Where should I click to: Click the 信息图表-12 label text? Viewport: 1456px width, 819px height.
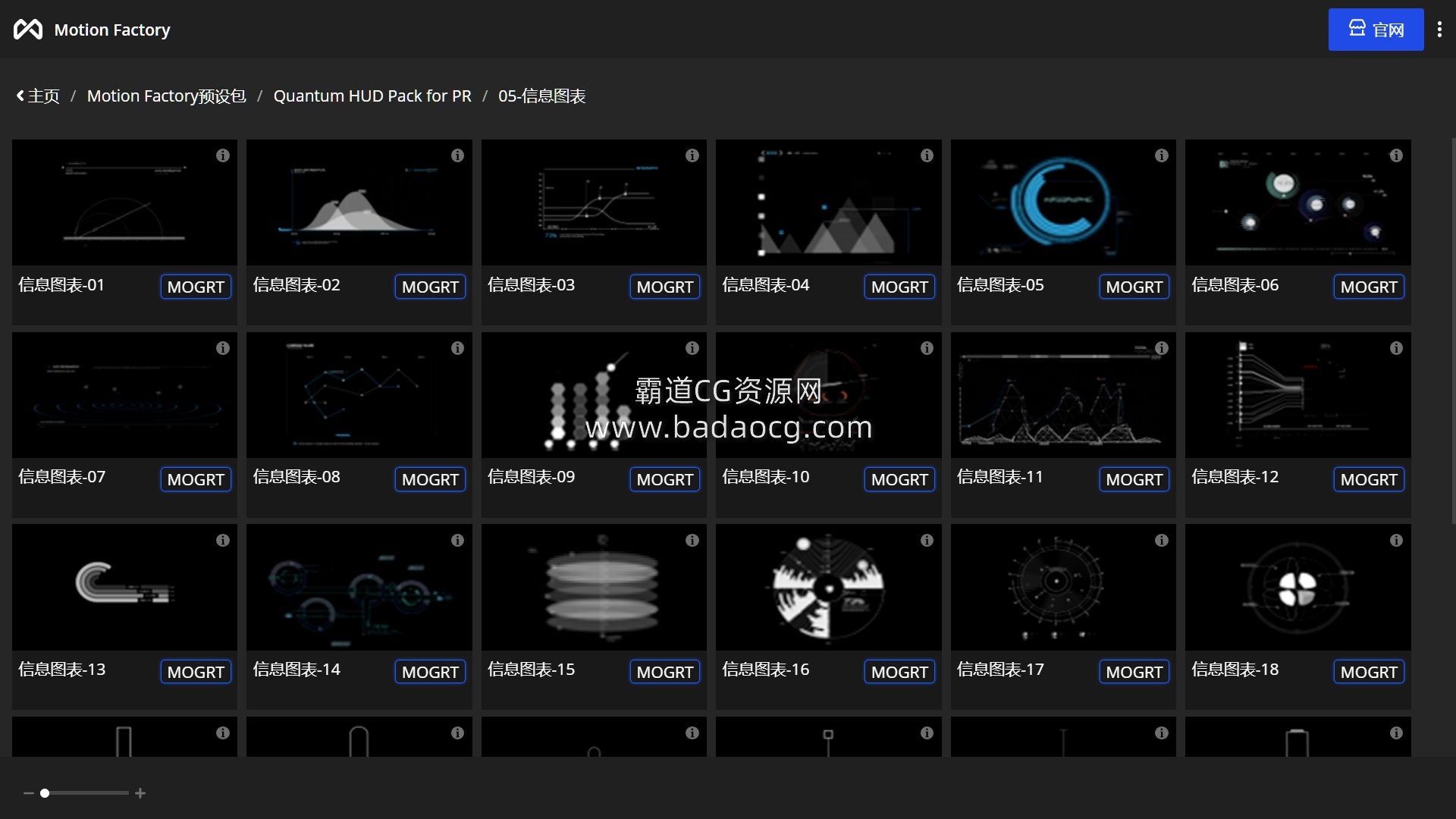[1235, 477]
